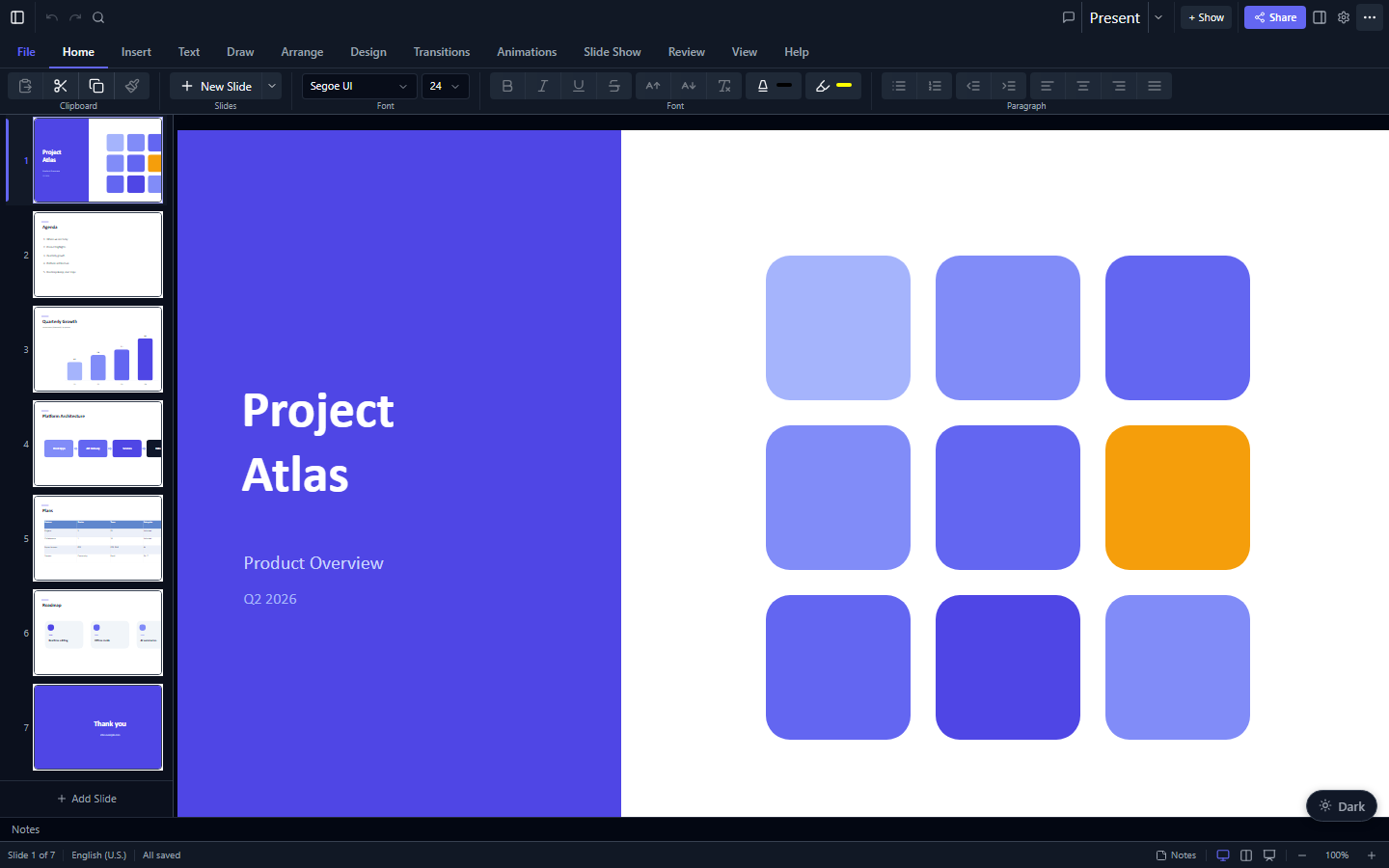This screenshot has width=1389, height=868.
Task: Click the English (U.S.) language indicator
Action: point(99,855)
